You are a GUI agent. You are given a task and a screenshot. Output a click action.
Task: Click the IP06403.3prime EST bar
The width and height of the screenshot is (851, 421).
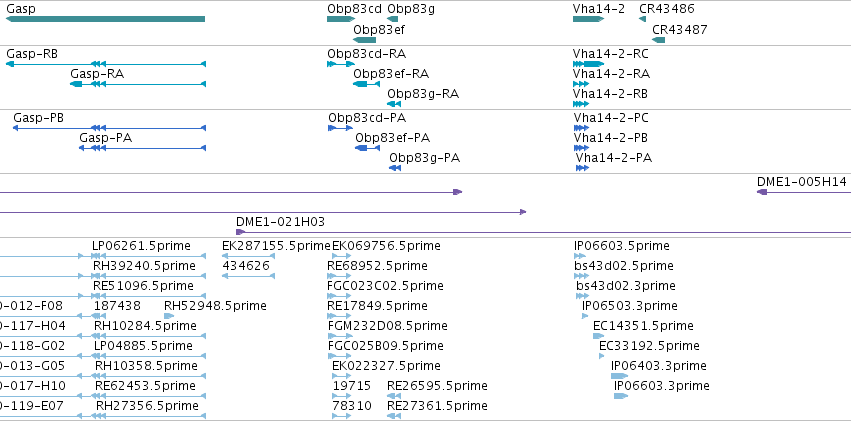click(619, 375)
